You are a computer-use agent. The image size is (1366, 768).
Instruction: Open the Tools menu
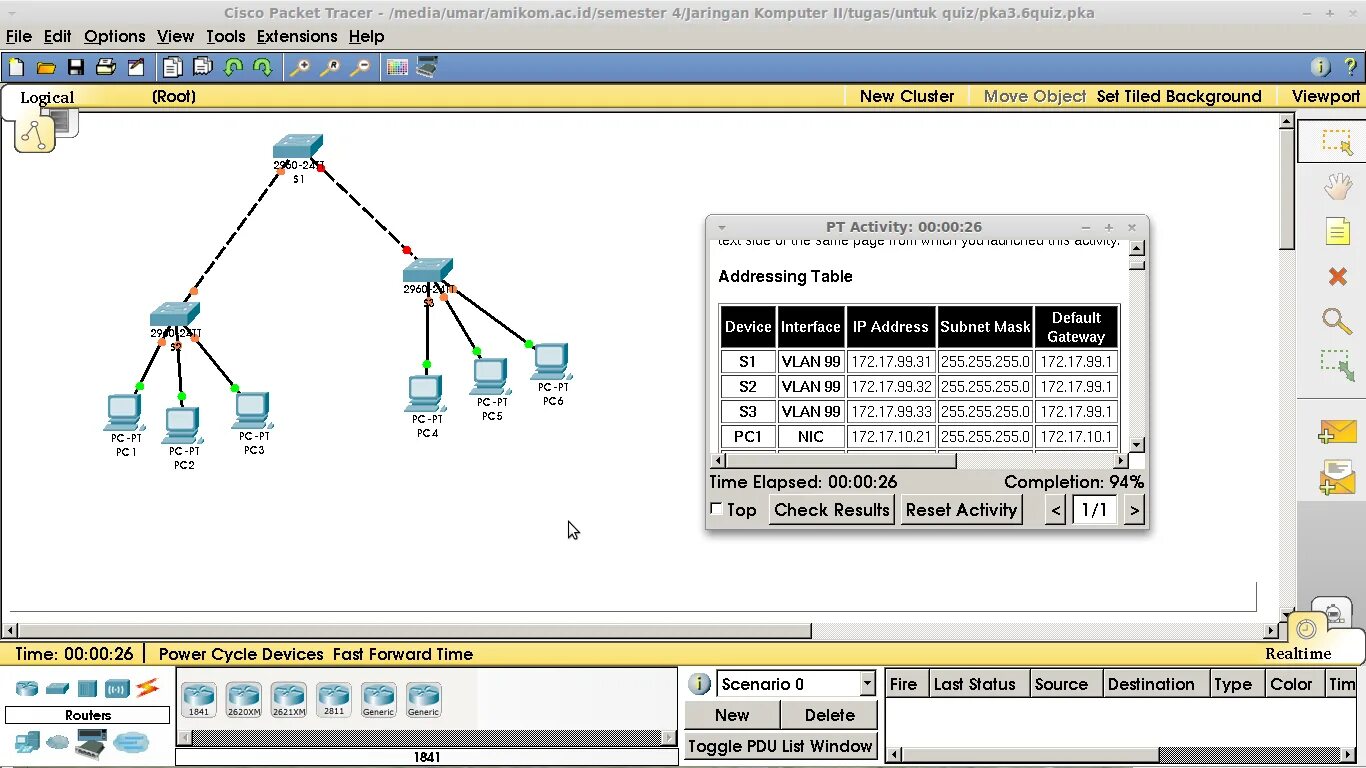(225, 36)
